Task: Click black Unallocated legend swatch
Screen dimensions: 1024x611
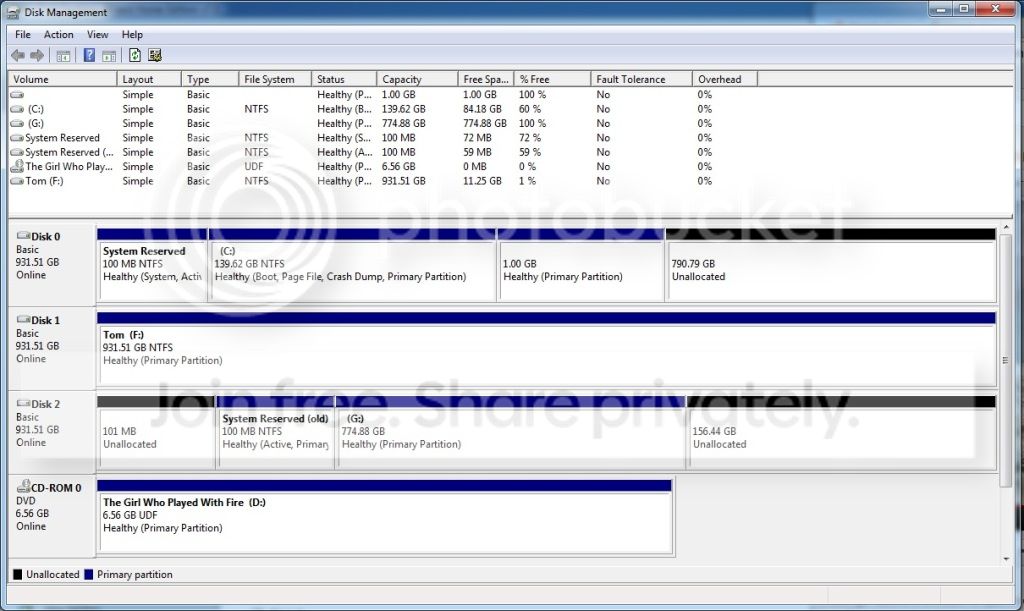Action: click(18, 574)
